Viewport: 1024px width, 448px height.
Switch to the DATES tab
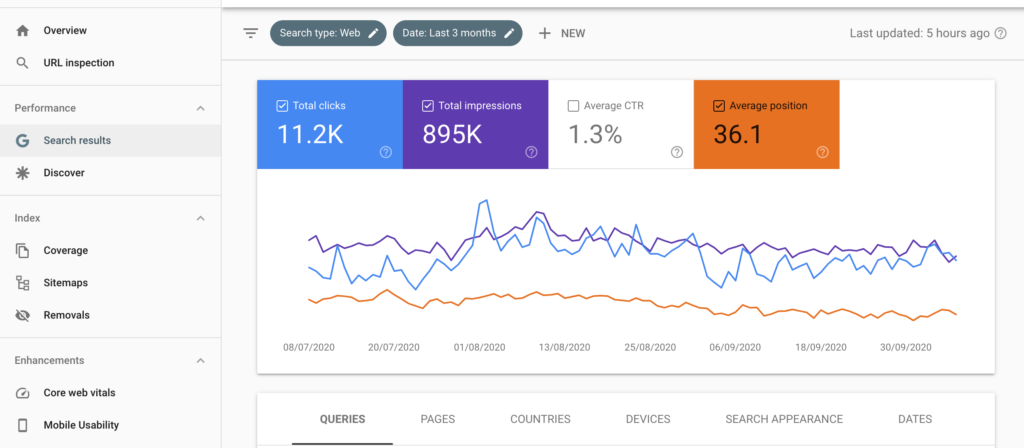point(915,419)
